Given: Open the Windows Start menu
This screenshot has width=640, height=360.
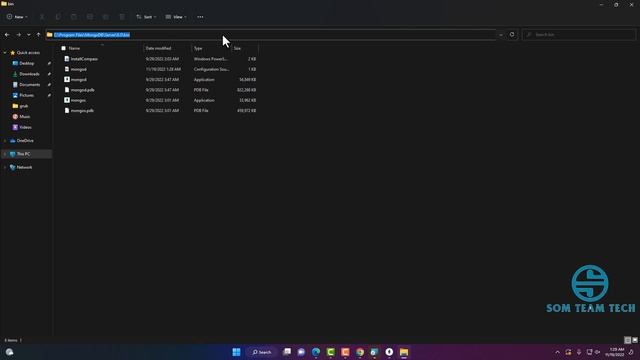Looking at the screenshot, I should tap(236, 352).
